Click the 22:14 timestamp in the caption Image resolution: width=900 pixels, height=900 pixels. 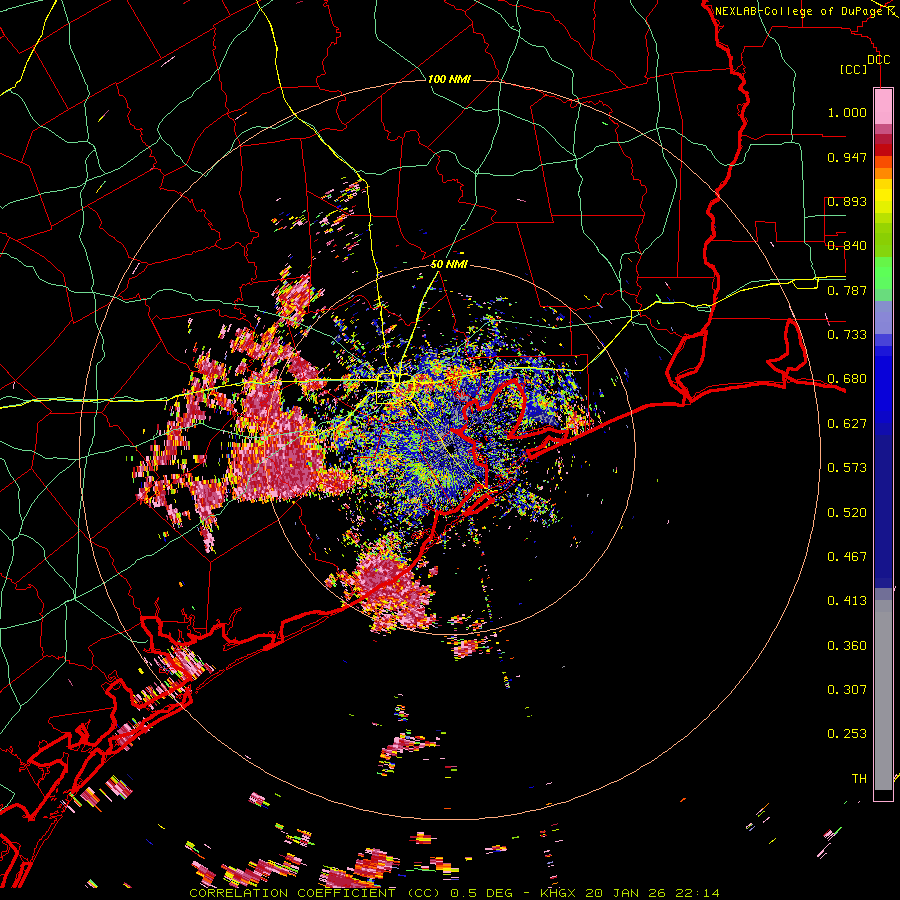[698, 893]
